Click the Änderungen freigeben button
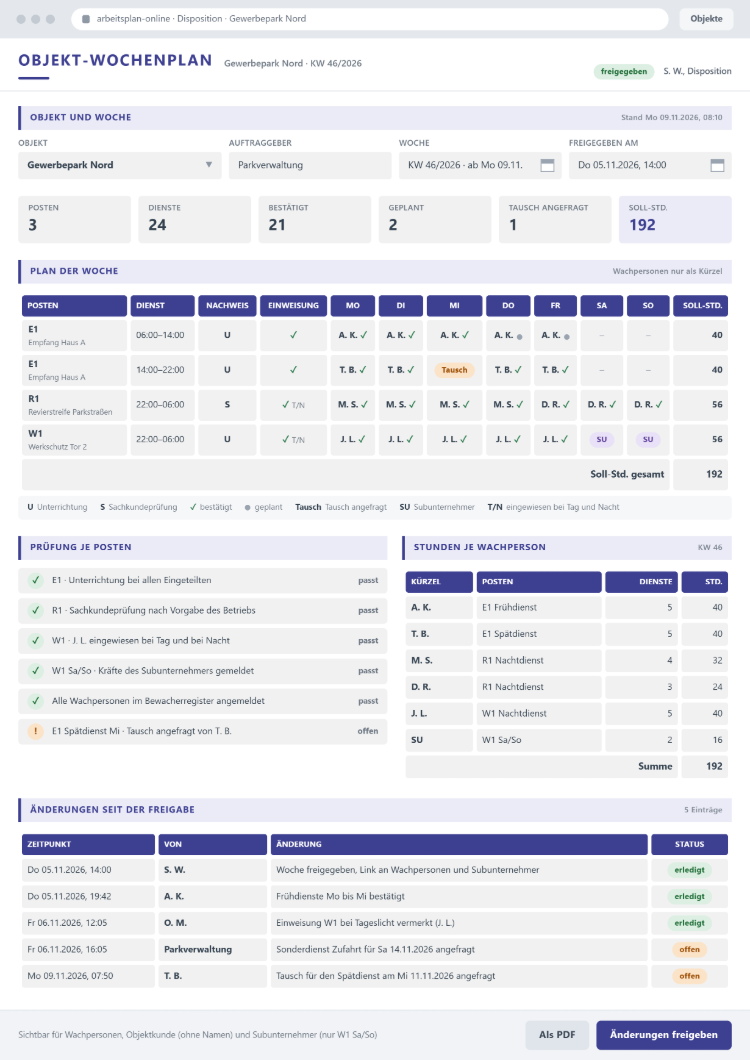750x1060 pixels. pyautogui.click(x=663, y=1035)
